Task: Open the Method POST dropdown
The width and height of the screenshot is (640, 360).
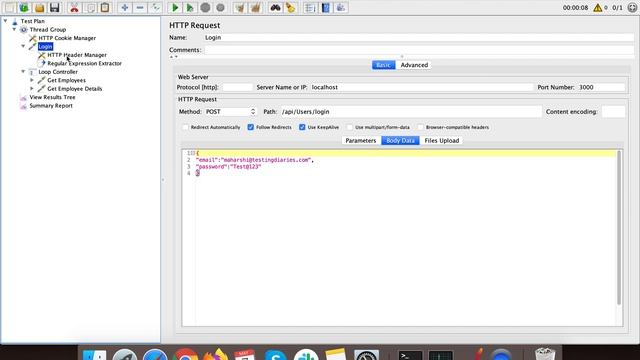Action: click(x=231, y=111)
